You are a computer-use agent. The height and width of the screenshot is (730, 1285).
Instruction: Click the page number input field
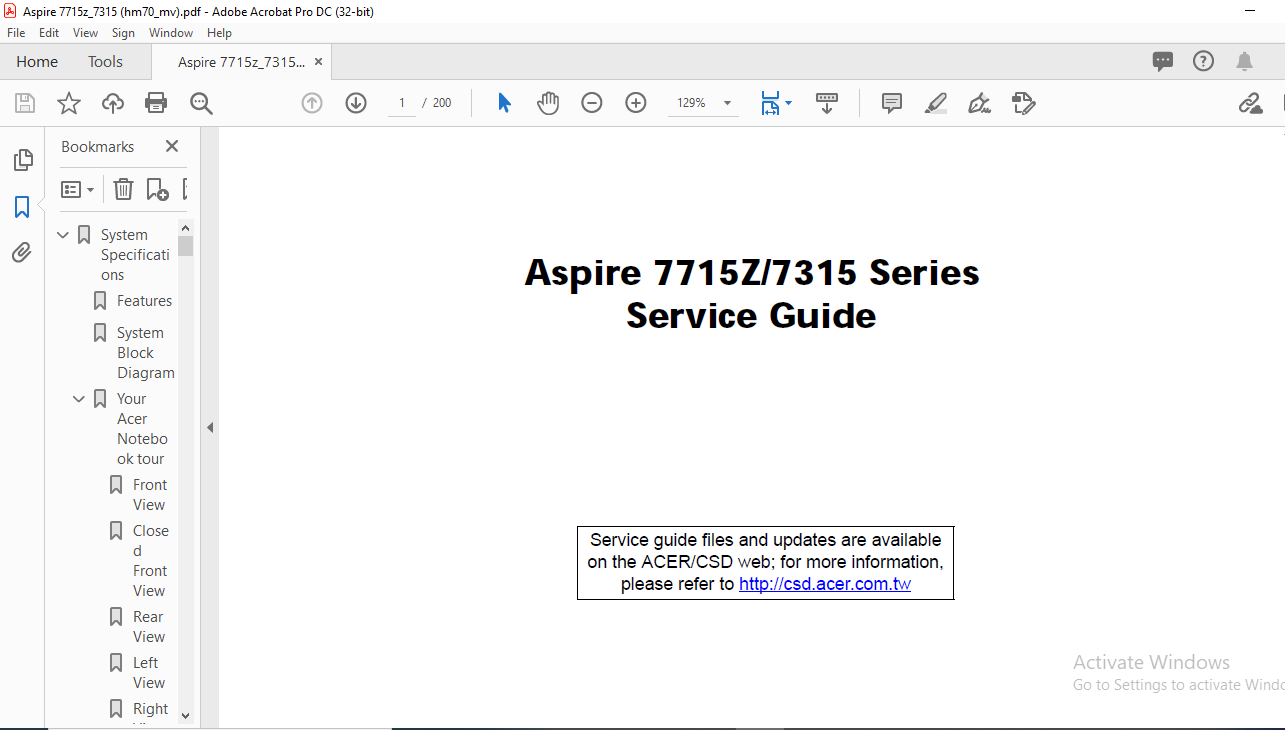pos(402,103)
